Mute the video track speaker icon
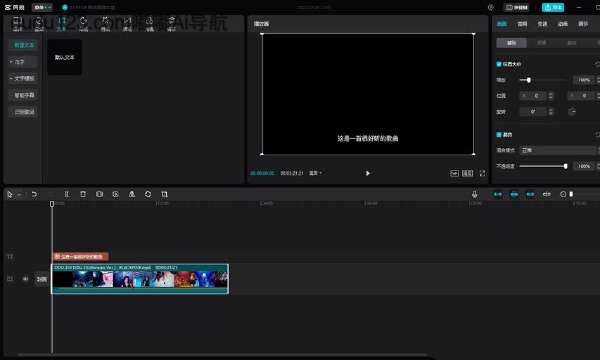The height and width of the screenshot is (360, 600). coord(25,279)
